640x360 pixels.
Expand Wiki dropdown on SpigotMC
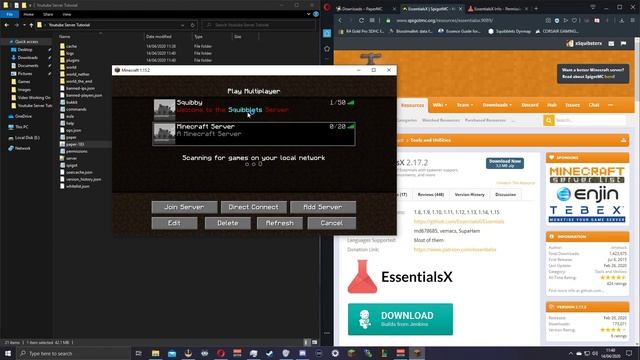point(440,105)
